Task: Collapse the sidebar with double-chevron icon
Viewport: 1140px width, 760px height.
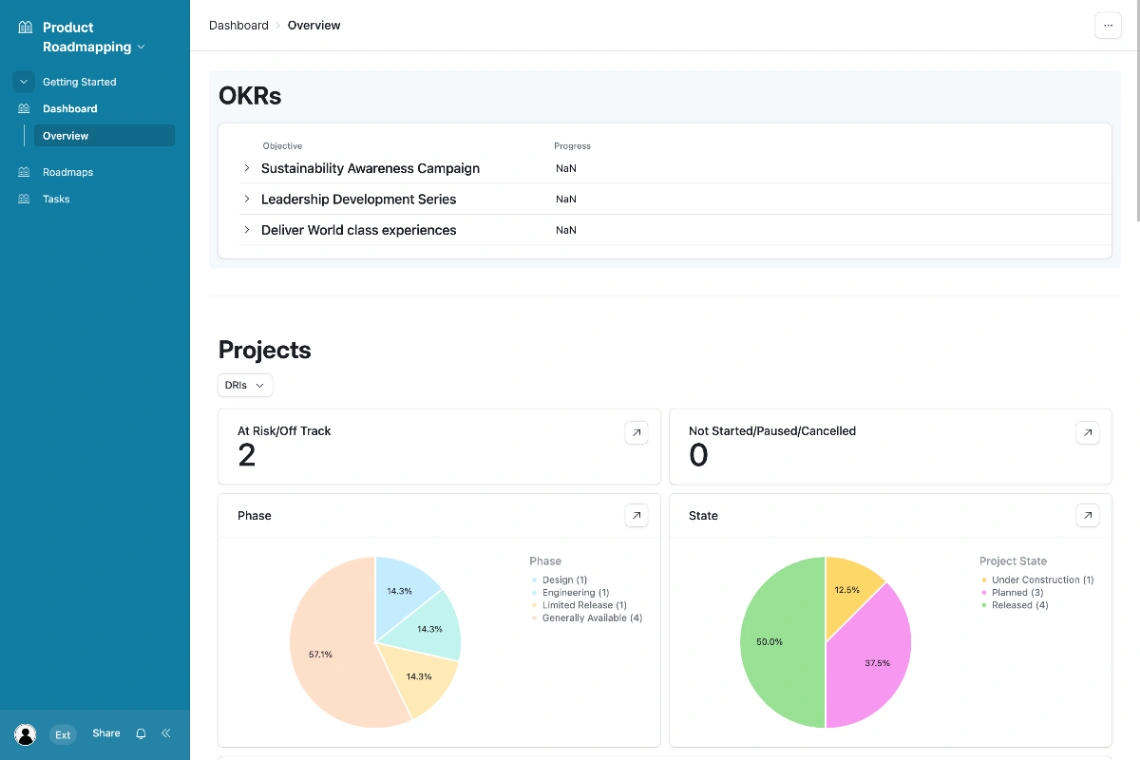Action: tap(165, 733)
